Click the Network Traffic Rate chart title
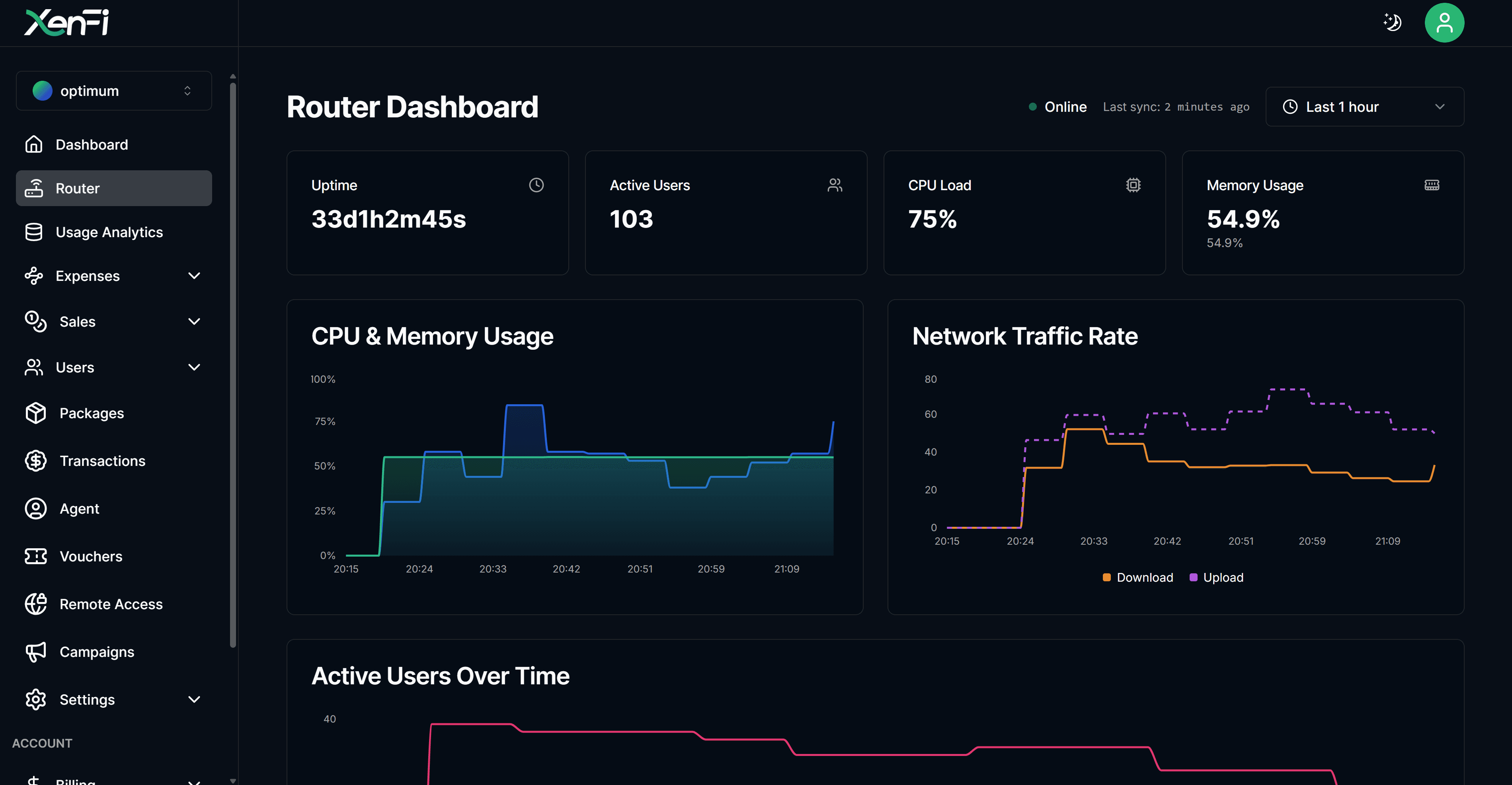1512x785 pixels. (x=1025, y=336)
